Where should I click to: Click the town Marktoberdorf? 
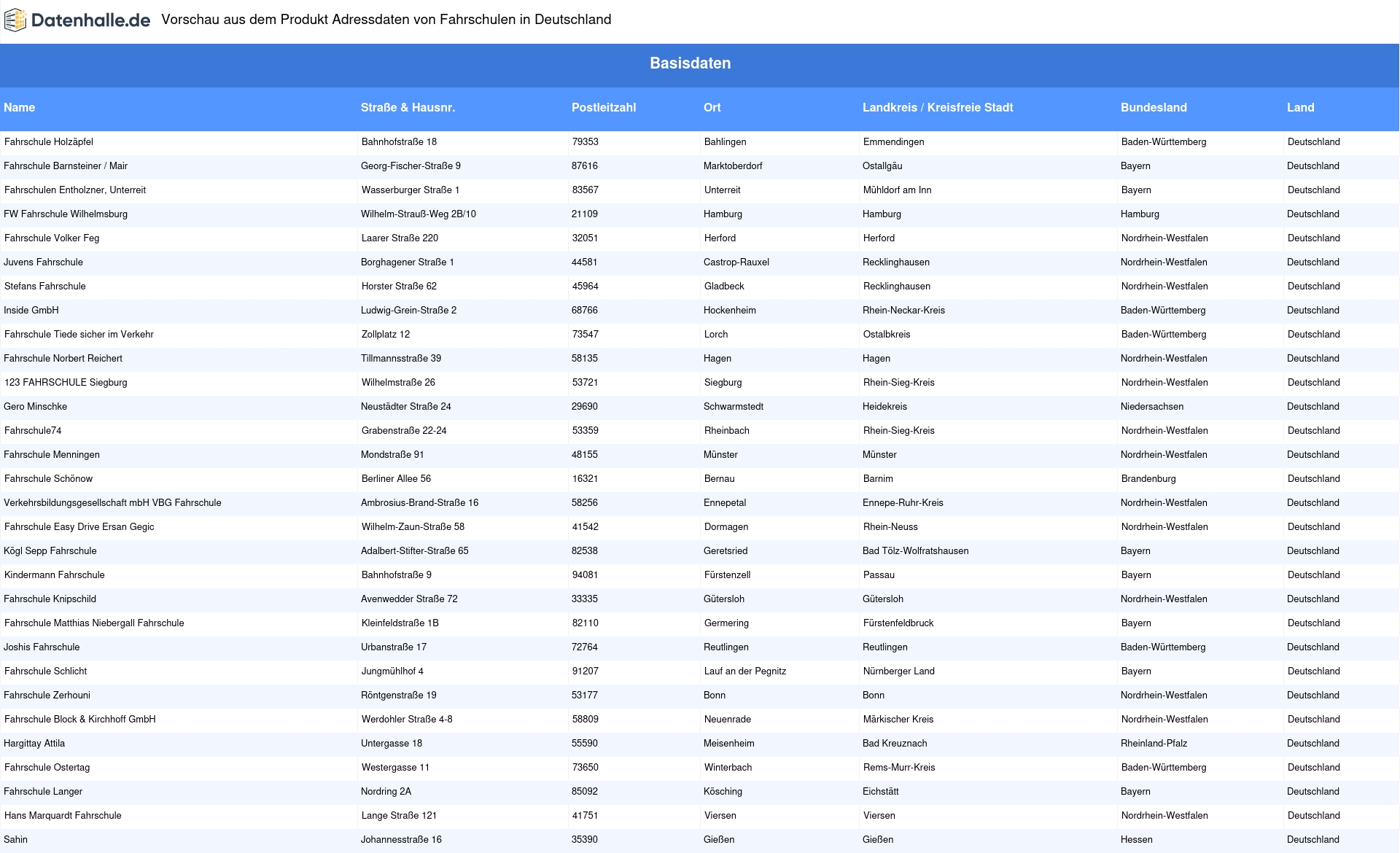point(733,165)
